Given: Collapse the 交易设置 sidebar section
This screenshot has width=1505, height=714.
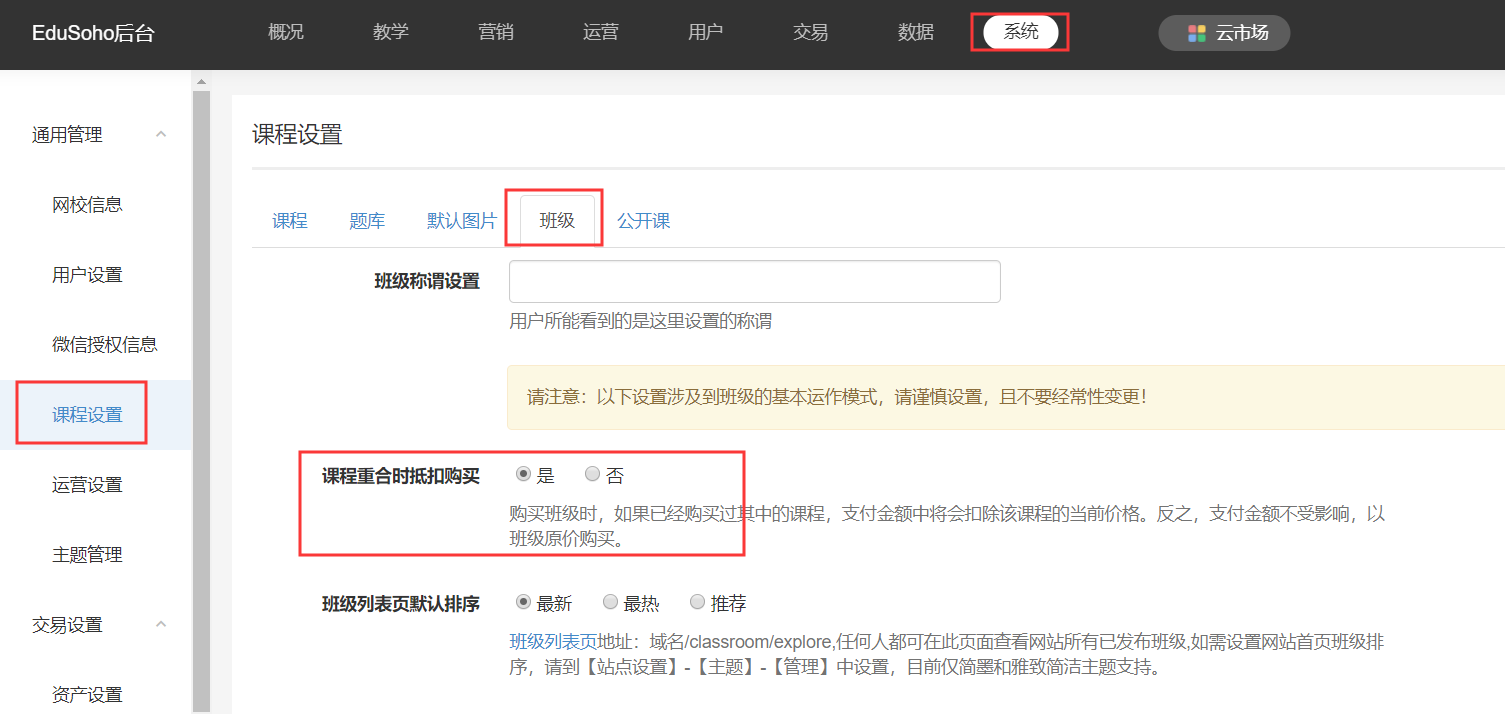Looking at the screenshot, I should click(161, 625).
